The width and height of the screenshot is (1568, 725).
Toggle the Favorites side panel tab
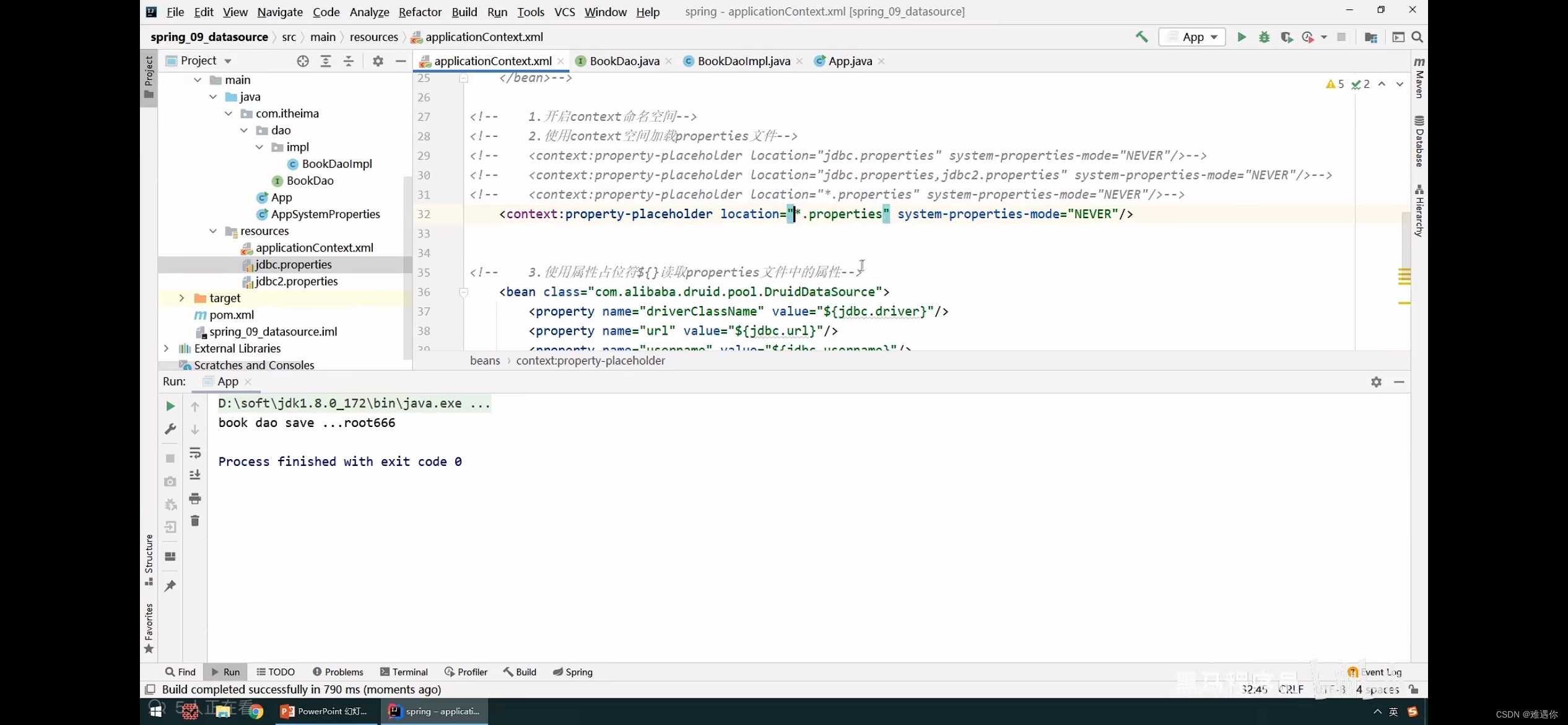click(149, 628)
